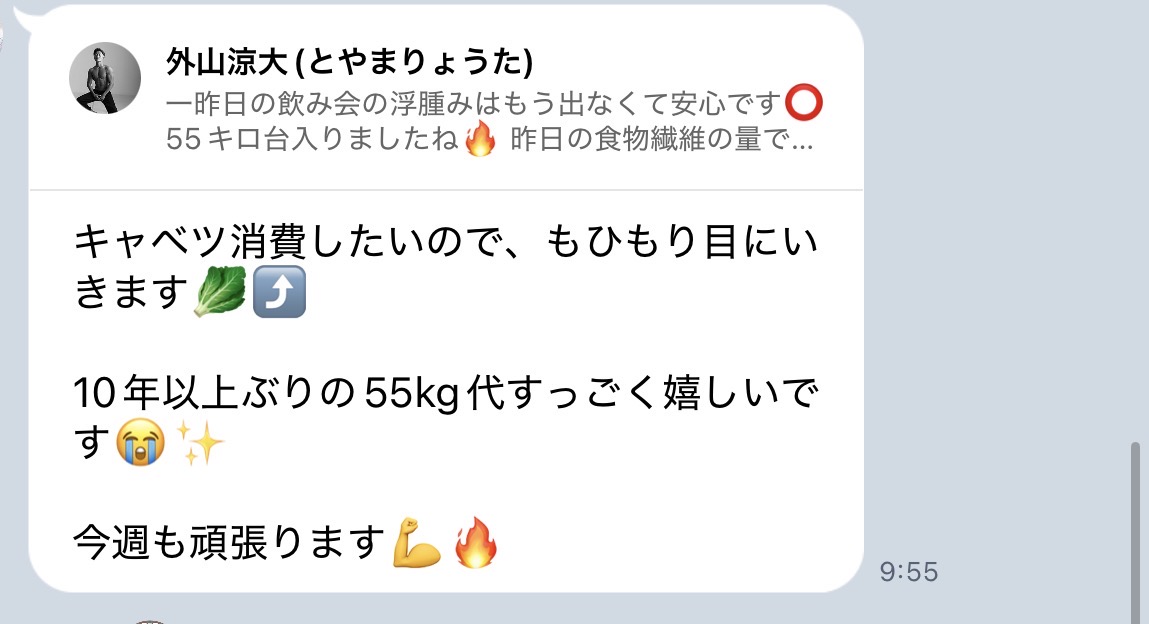The height and width of the screenshot is (624, 1149).
Task: Click the 9:55 message timestamp
Action: coord(909,572)
